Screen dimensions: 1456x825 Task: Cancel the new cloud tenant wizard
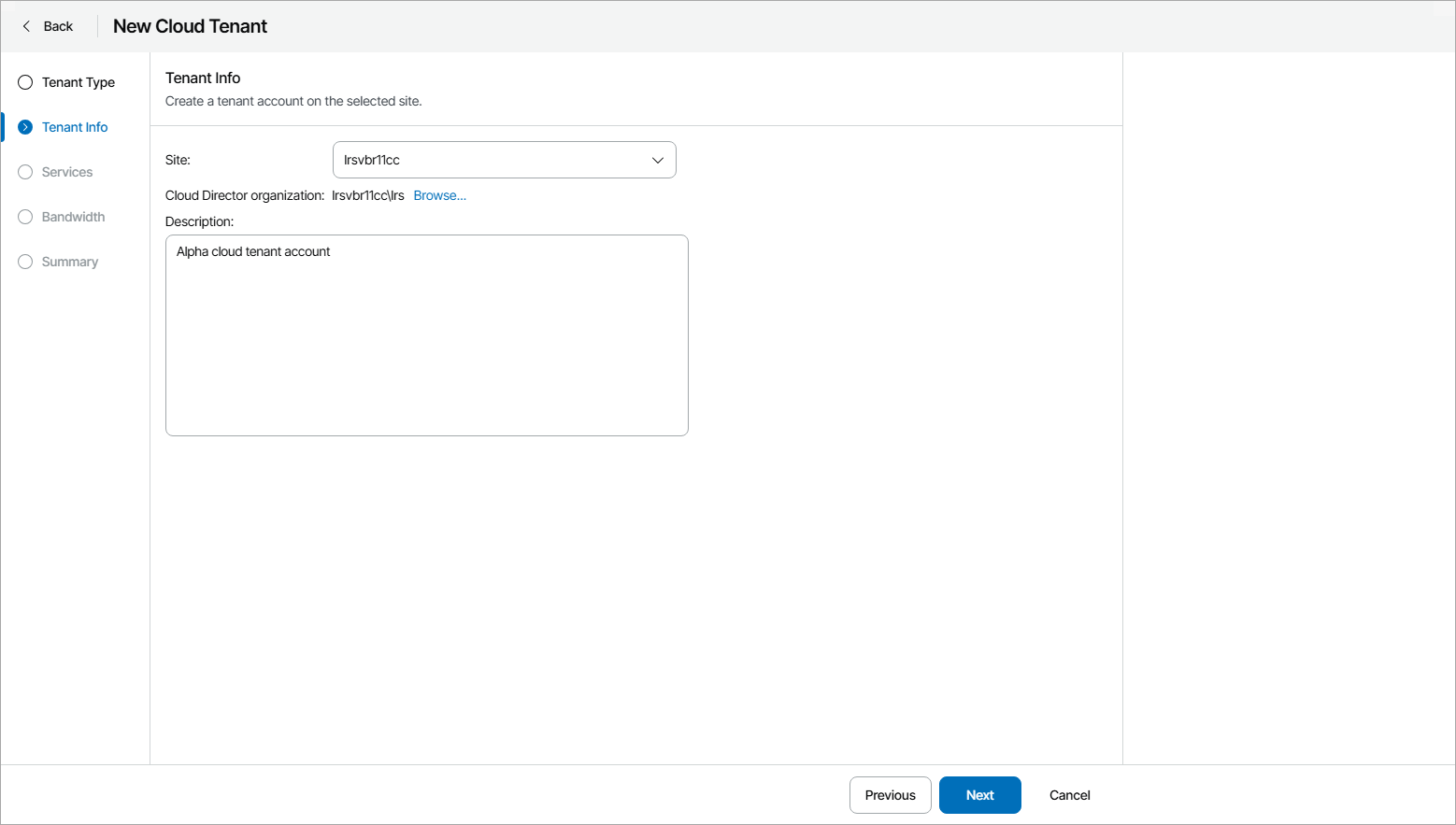click(x=1069, y=795)
